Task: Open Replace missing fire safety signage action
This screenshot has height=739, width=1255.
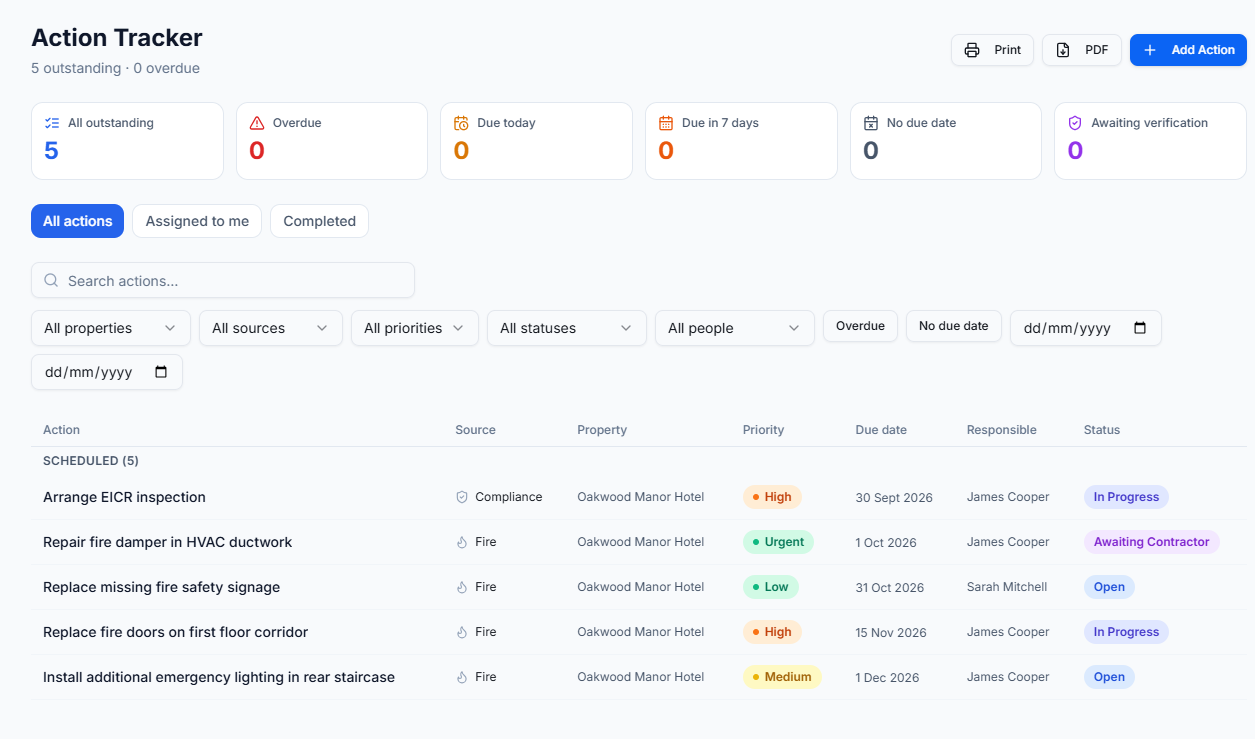Action: coord(161,587)
